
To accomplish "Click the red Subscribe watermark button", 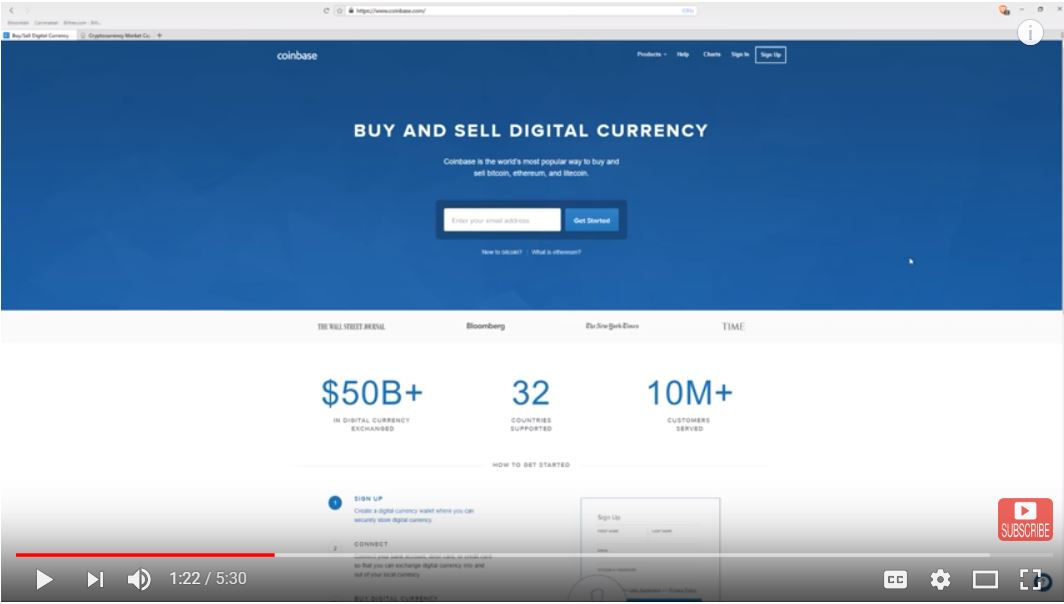I will click(1025, 519).
